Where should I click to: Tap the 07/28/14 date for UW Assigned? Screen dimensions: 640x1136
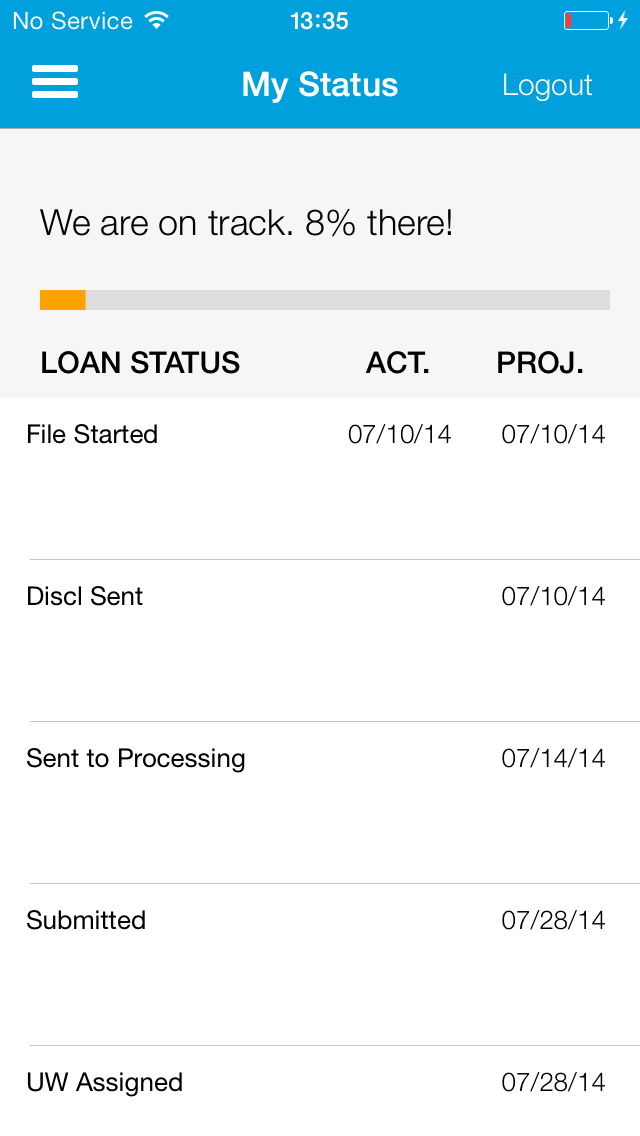coord(553,1082)
